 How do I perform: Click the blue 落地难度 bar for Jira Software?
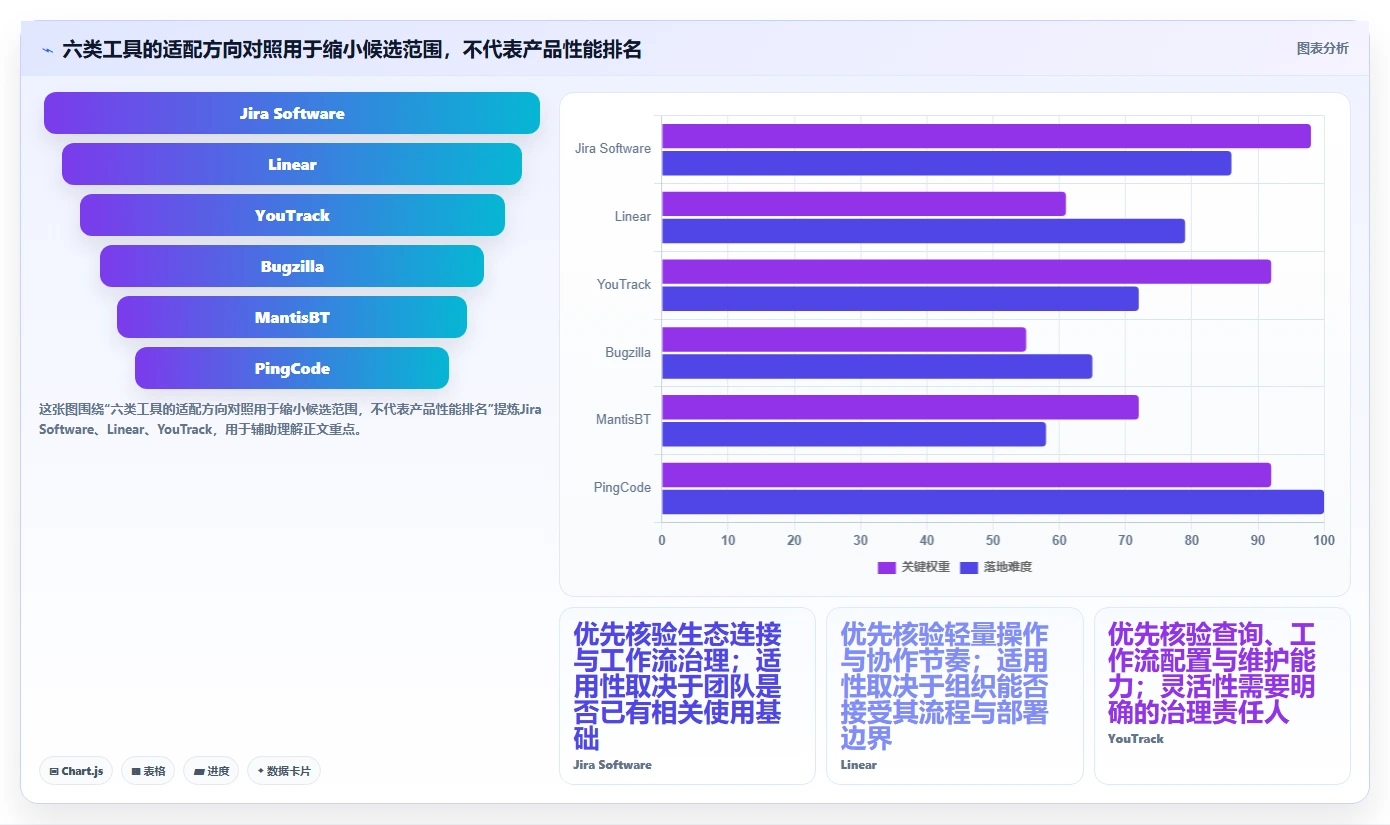[946, 163]
